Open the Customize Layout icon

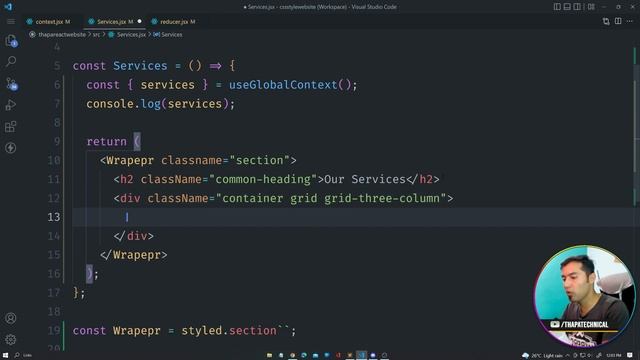(591, 7)
